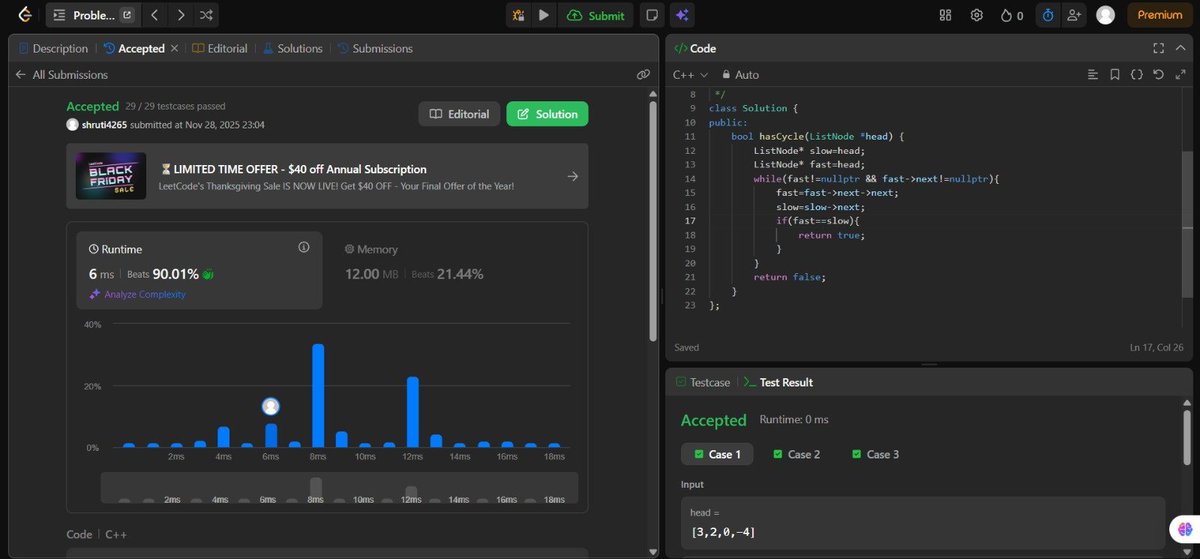Switch to the Description tab

[x=53, y=48]
